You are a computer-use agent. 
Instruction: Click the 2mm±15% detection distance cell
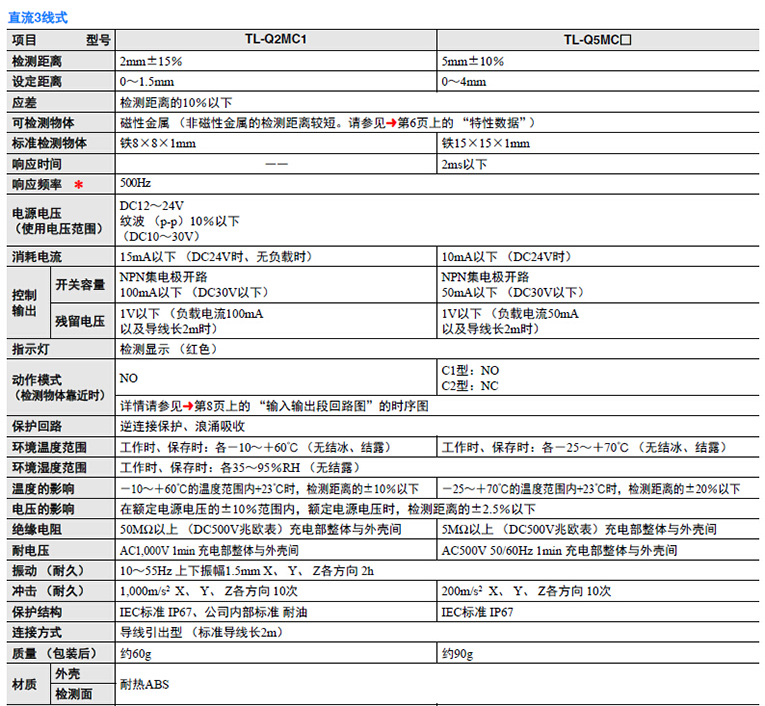(x=150, y=61)
